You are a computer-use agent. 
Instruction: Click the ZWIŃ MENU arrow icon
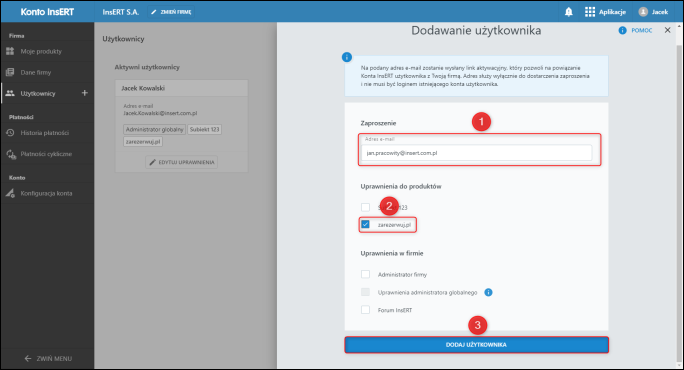coord(28,358)
